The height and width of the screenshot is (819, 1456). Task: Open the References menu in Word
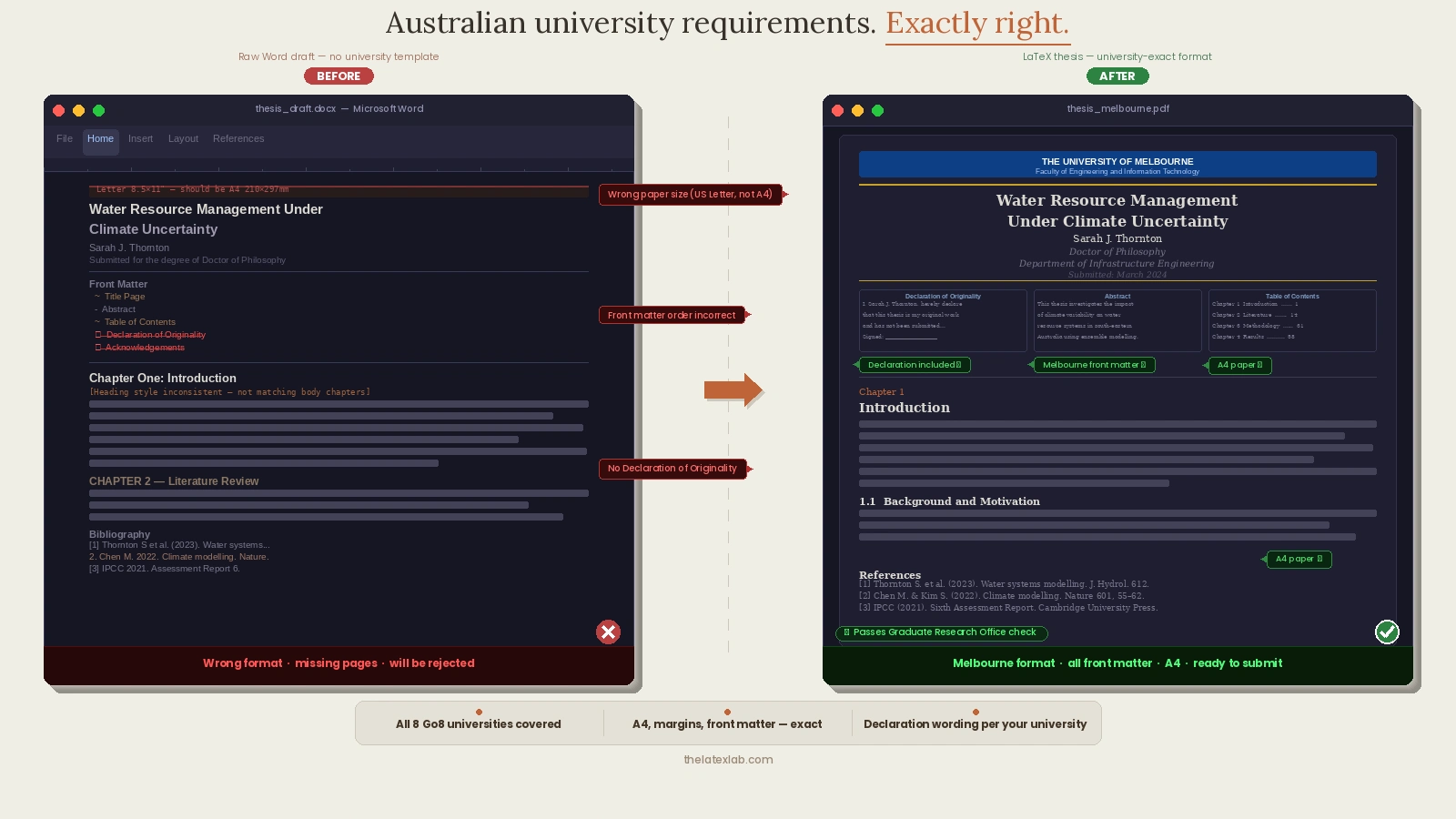pos(238,139)
